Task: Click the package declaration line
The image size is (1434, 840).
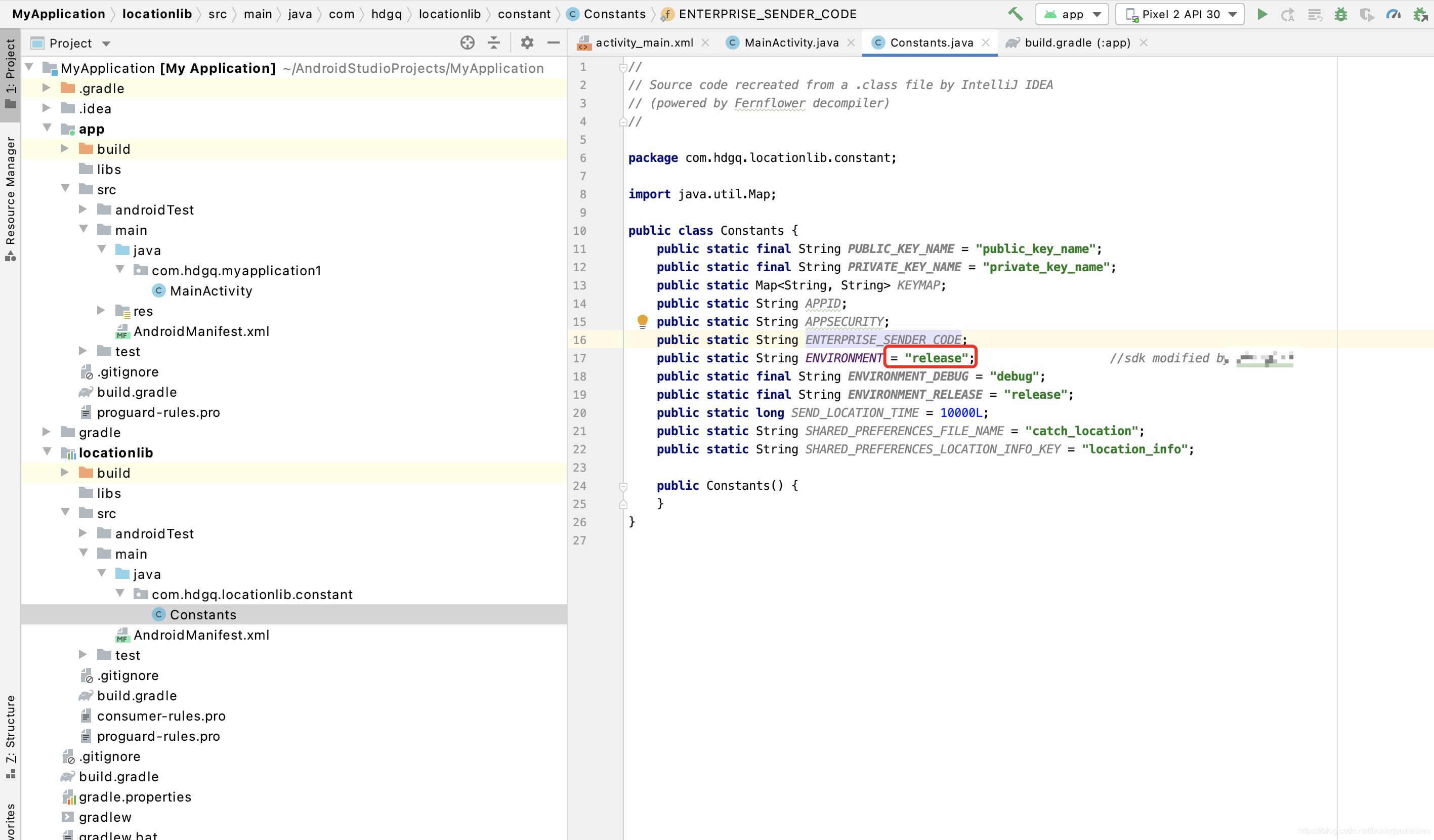Action: [762, 158]
